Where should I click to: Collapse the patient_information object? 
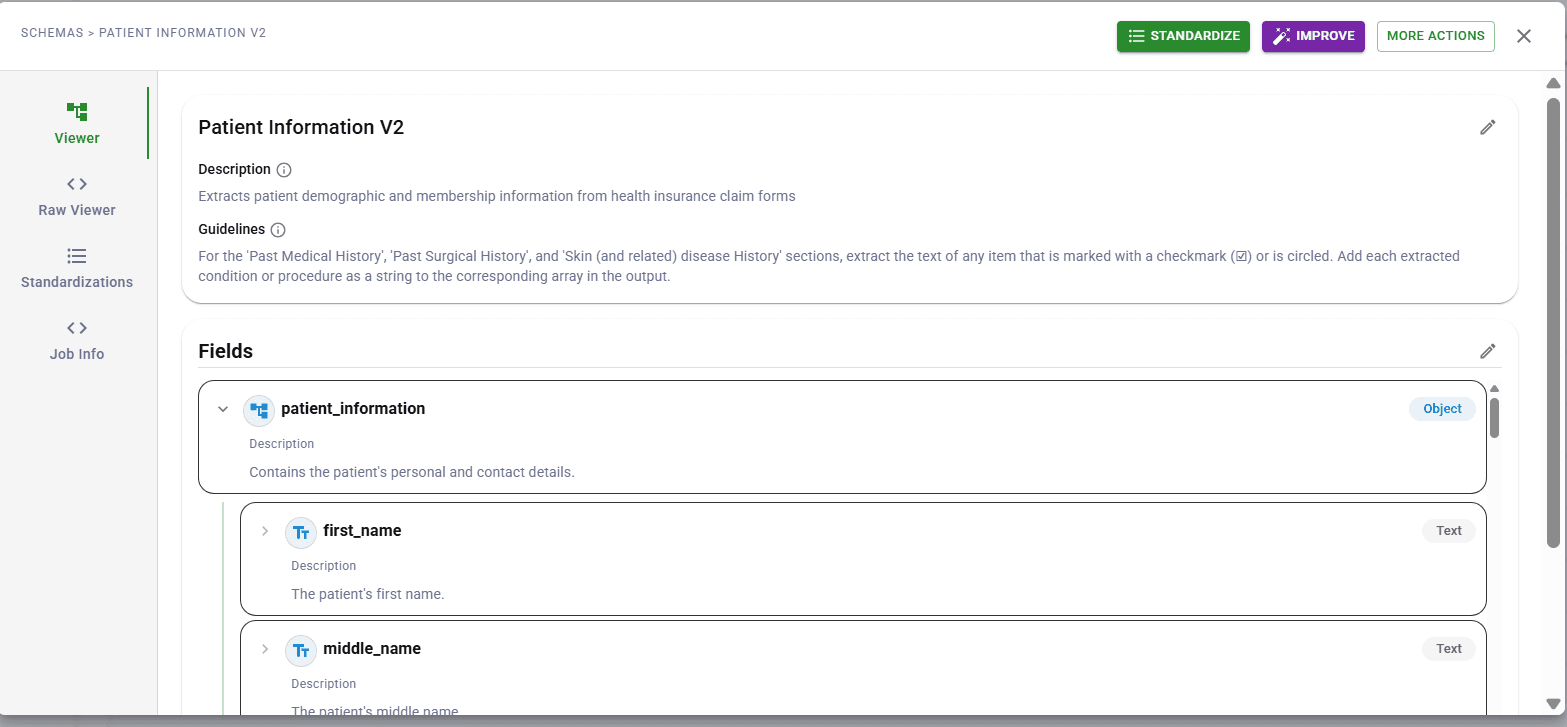pyautogui.click(x=223, y=409)
